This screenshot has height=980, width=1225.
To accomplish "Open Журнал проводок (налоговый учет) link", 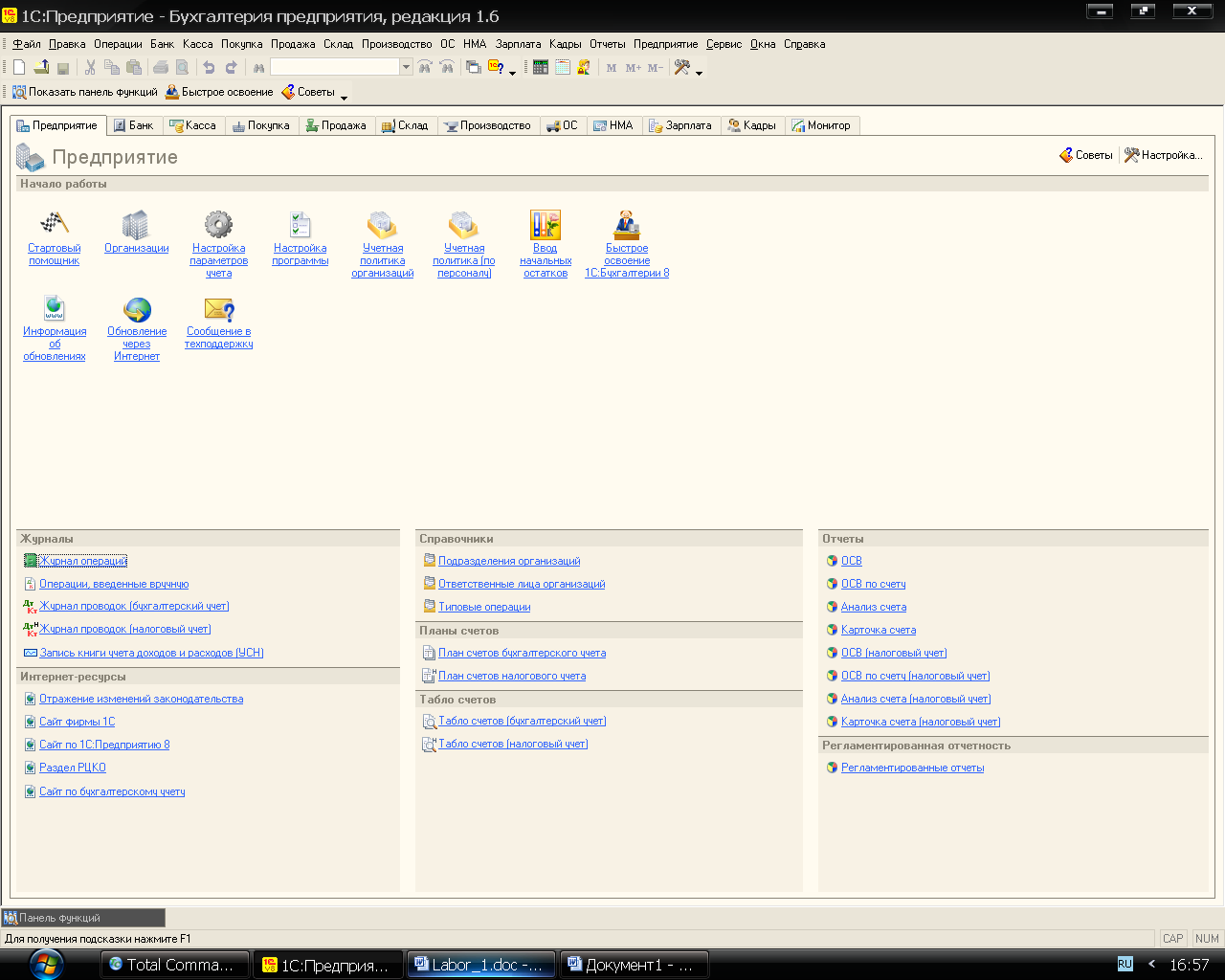I will (125, 629).
